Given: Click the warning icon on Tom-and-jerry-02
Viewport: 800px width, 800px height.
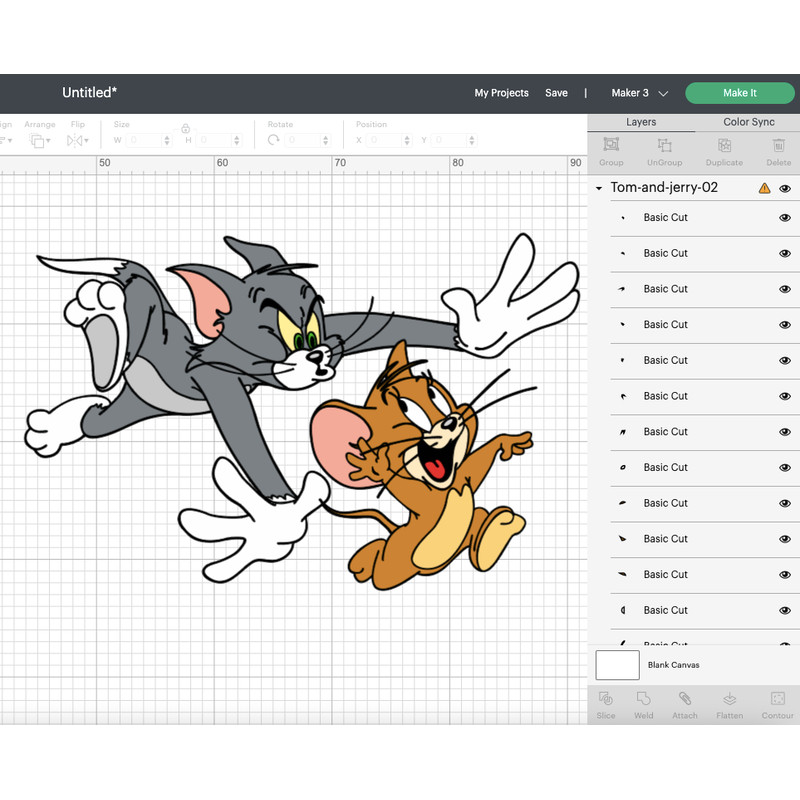Looking at the screenshot, I should (x=762, y=187).
